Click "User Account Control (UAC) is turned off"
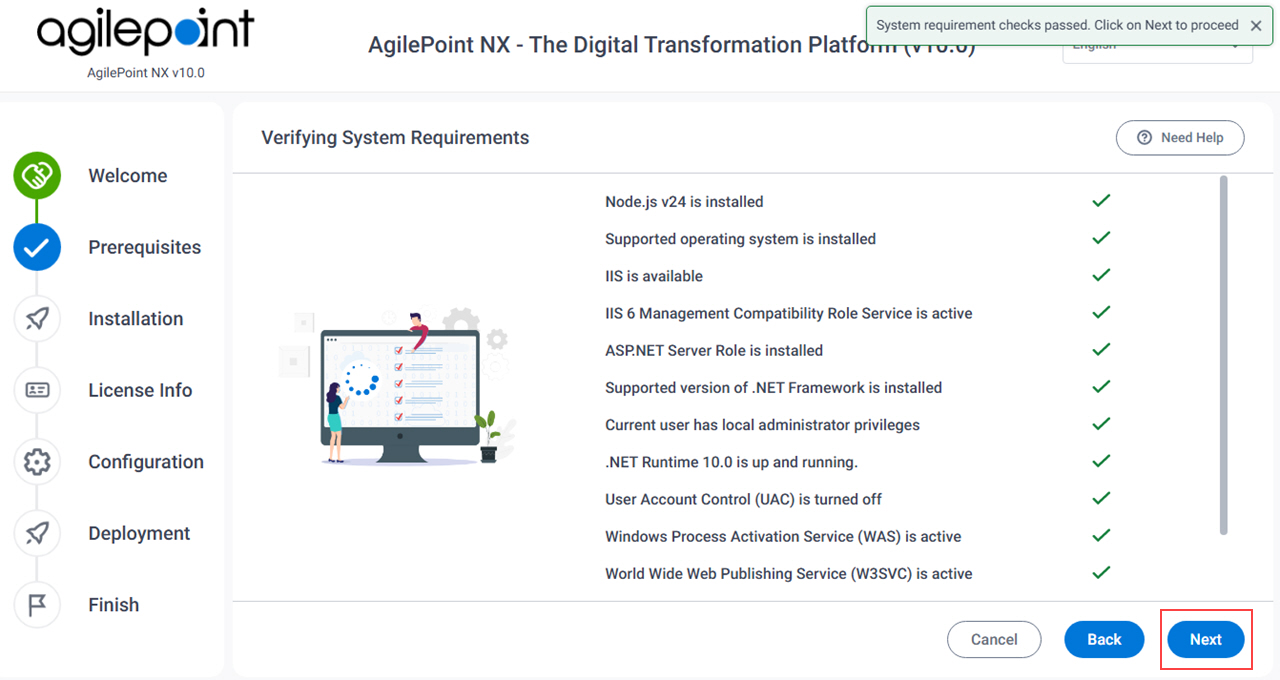 (x=743, y=499)
